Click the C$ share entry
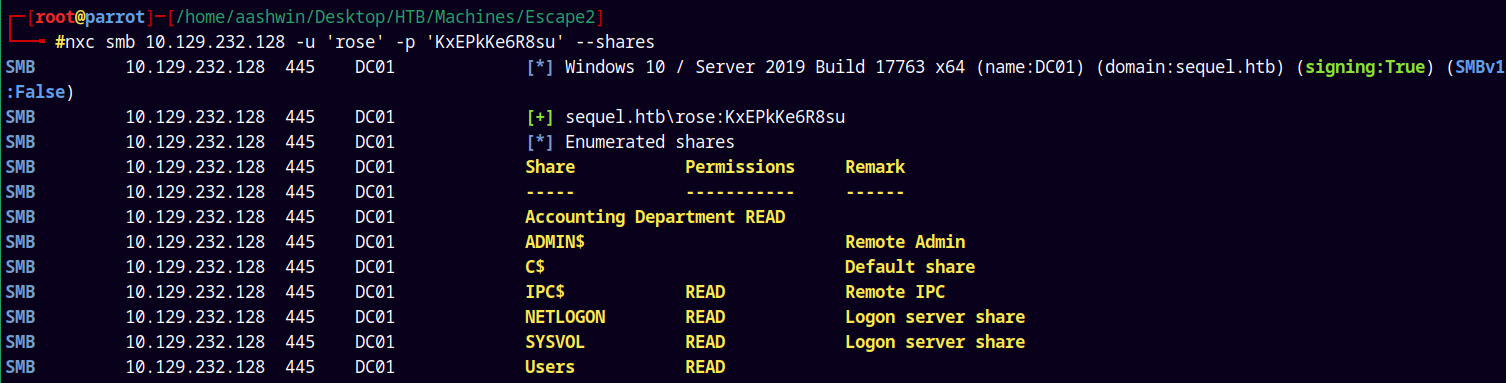Screen dimensions: 1506x383 (x=535, y=267)
